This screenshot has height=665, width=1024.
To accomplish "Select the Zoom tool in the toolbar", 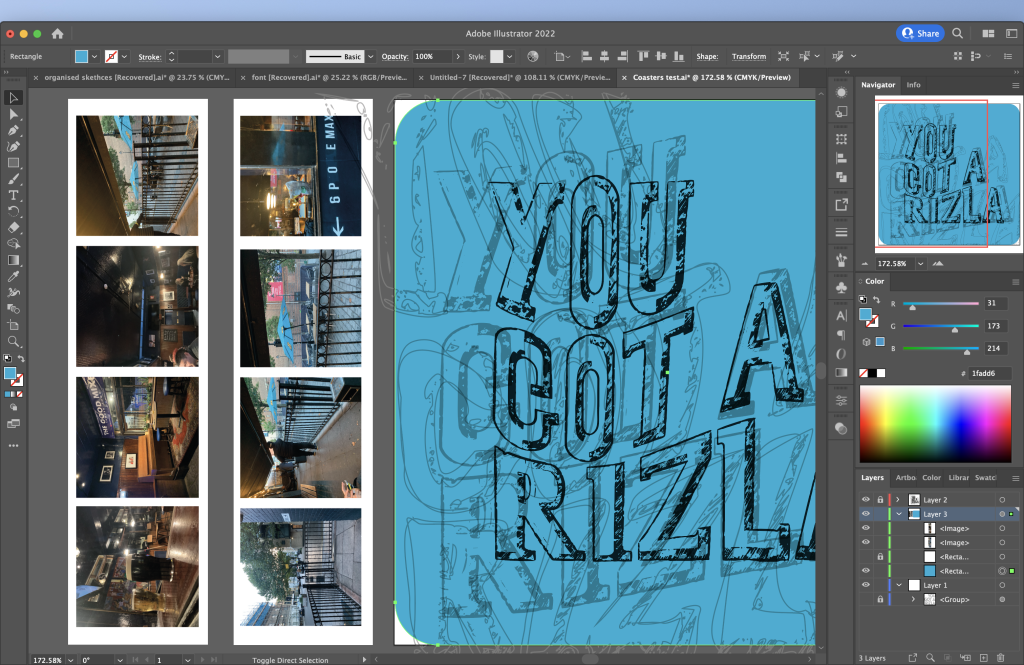I will point(13,342).
